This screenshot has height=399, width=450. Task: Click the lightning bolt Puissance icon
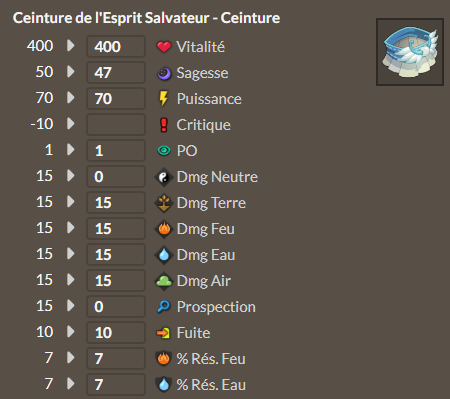[163, 99]
